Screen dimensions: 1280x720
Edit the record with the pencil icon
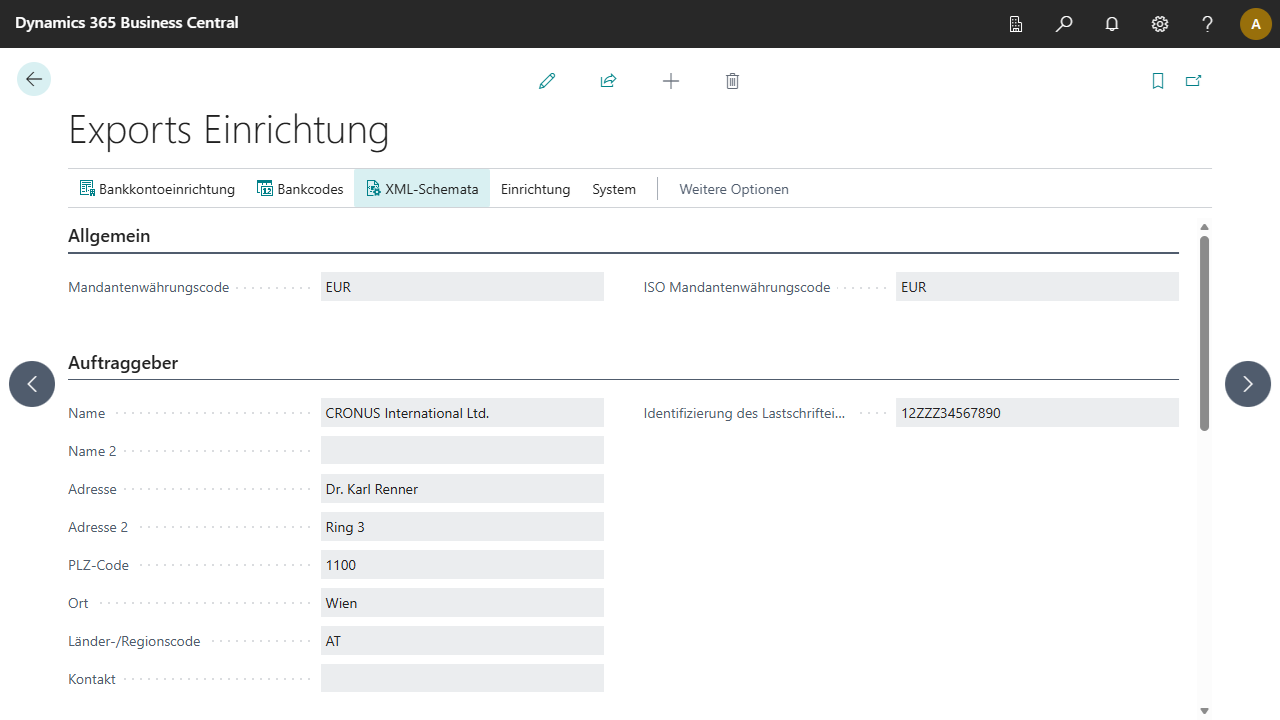[x=547, y=81]
